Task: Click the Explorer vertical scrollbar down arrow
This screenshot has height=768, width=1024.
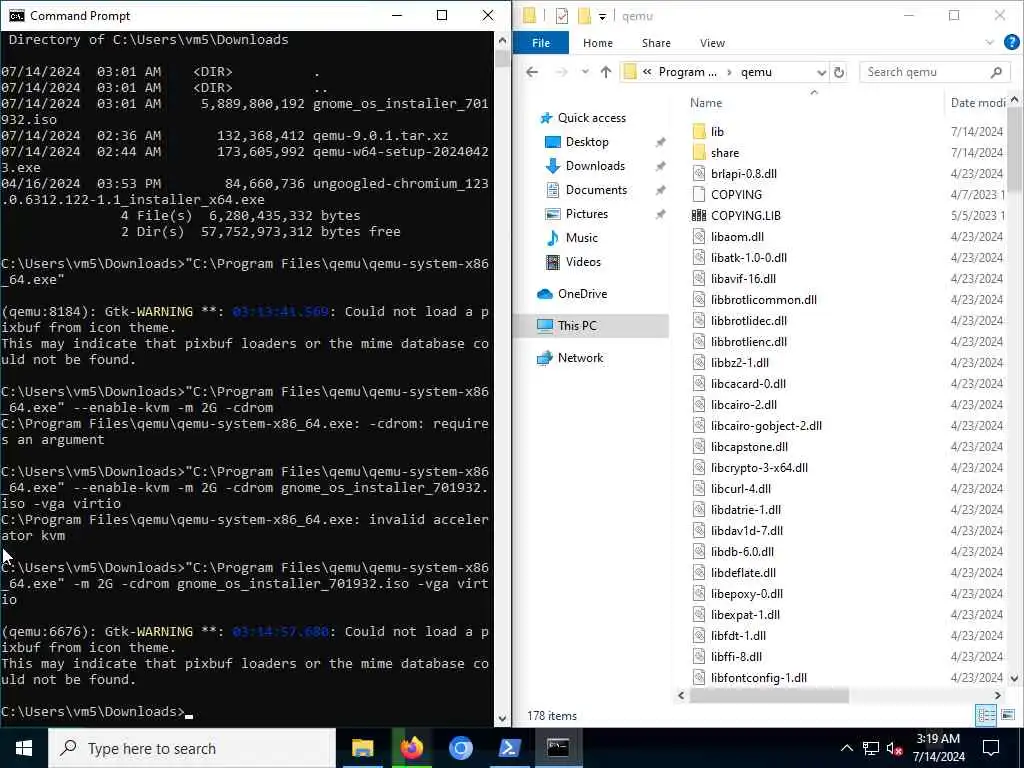Action: click(x=1014, y=679)
